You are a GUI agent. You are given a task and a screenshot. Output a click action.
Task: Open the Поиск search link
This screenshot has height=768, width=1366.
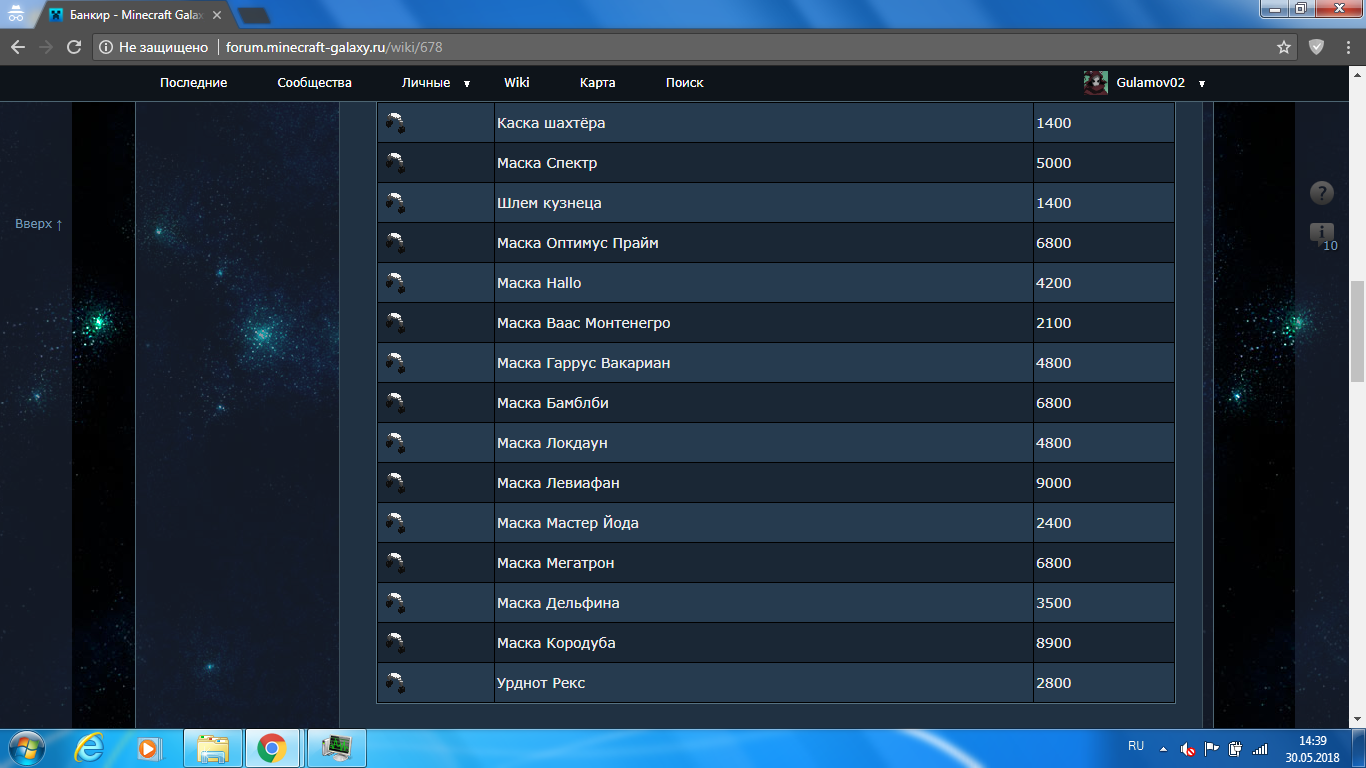click(x=684, y=83)
